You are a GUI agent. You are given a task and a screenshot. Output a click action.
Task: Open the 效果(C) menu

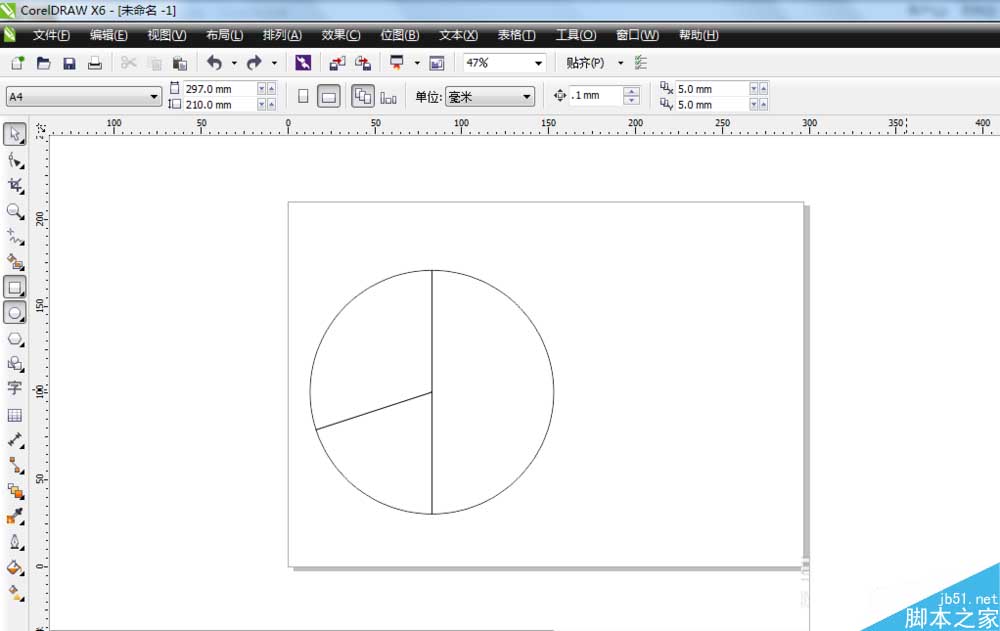(341, 35)
